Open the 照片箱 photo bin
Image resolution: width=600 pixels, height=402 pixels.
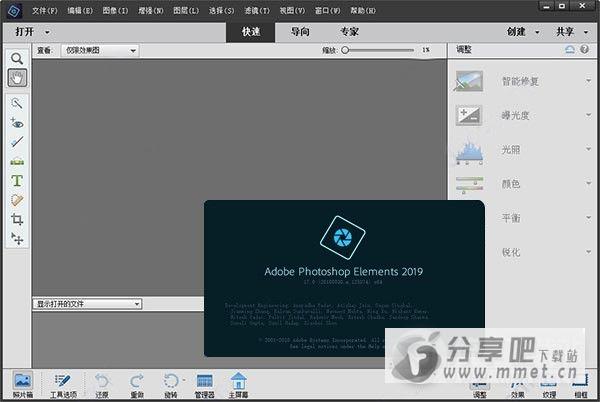click(x=23, y=385)
